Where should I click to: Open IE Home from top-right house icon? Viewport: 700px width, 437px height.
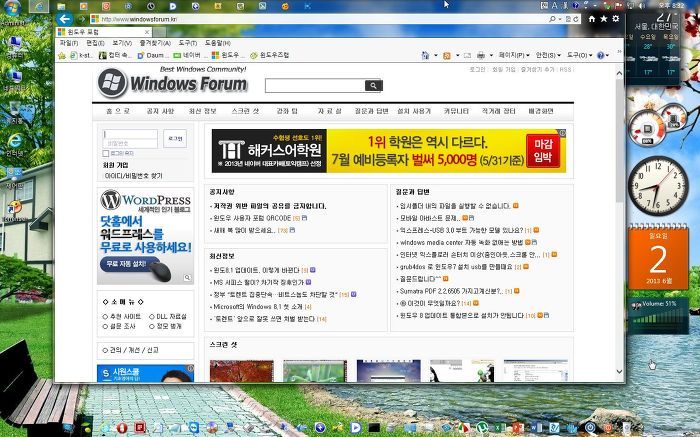592,19
